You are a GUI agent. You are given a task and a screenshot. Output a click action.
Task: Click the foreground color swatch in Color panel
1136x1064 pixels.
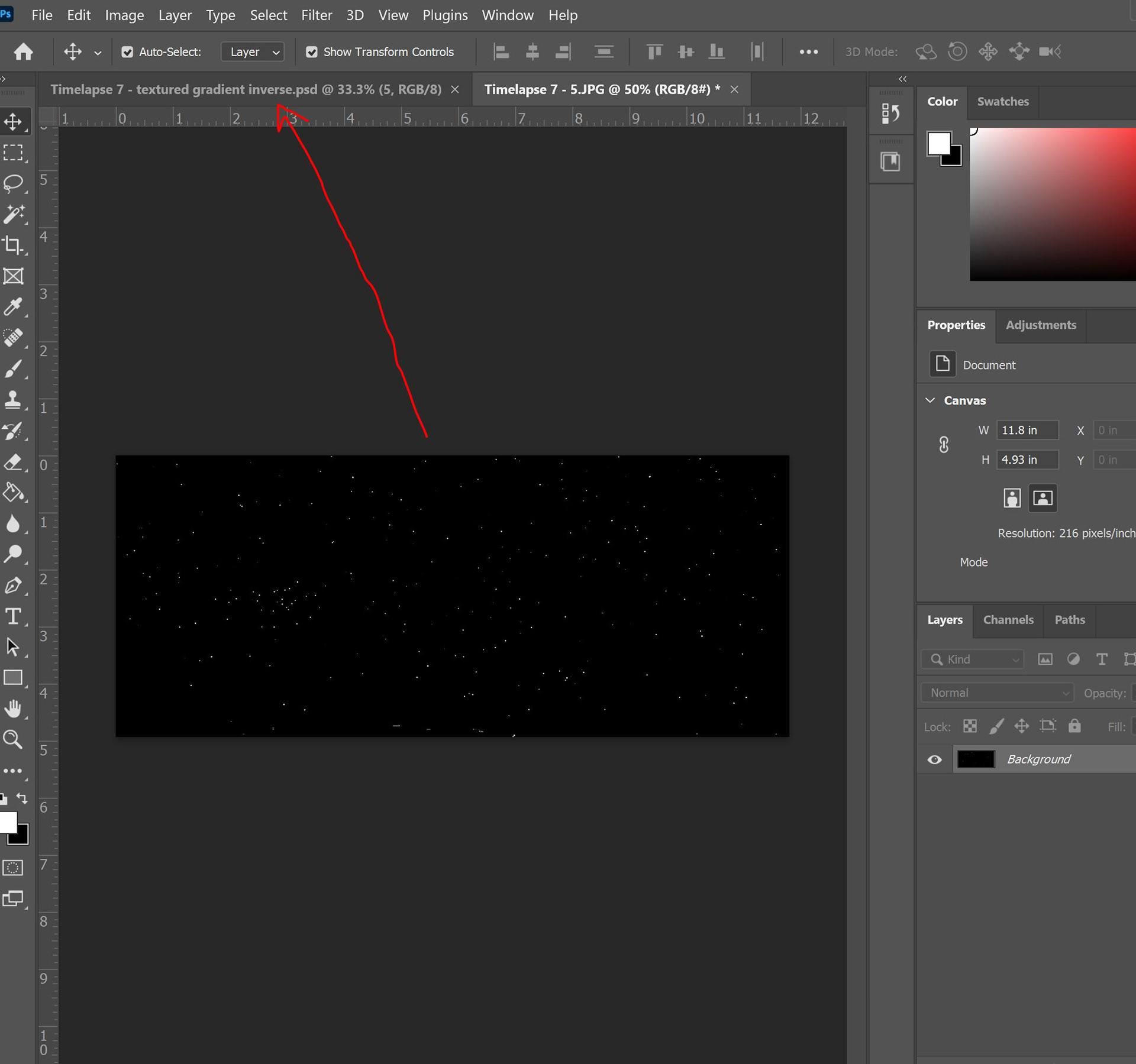point(939,144)
